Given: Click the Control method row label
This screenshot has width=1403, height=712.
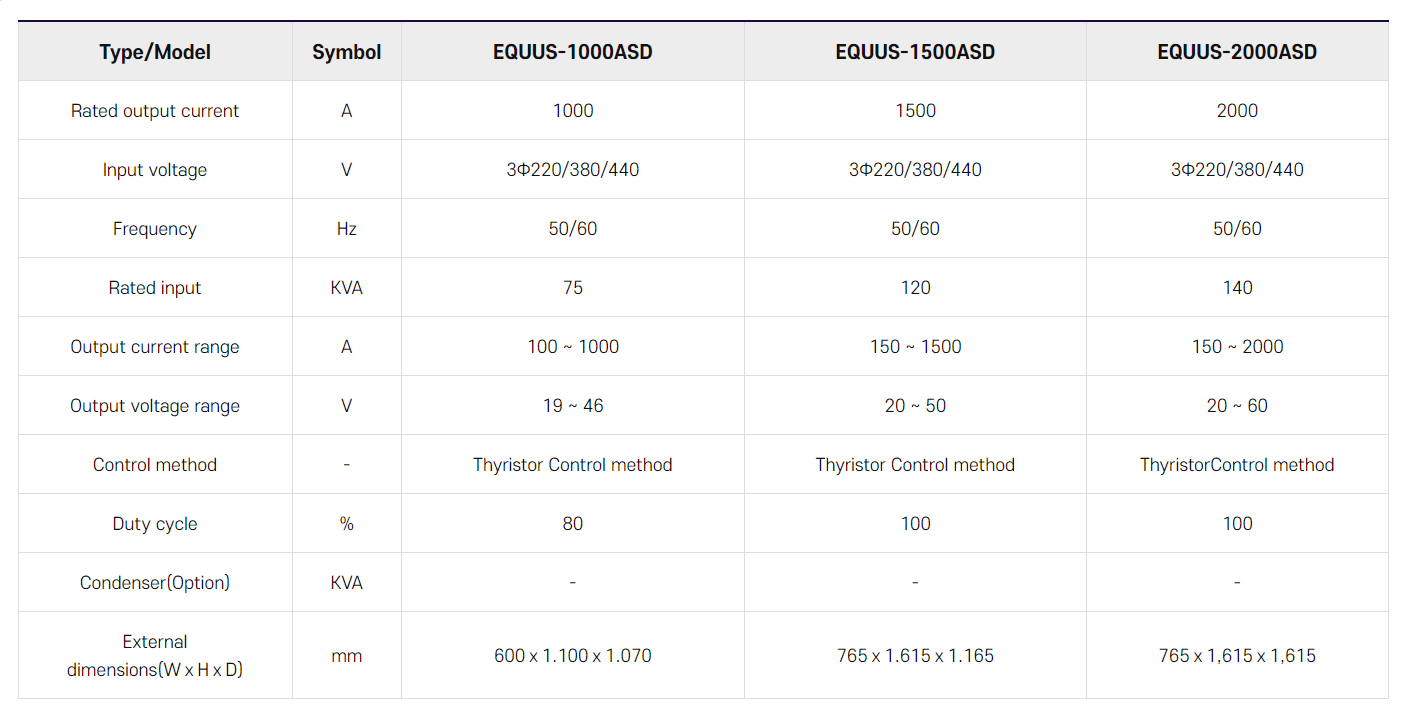Looking at the screenshot, I should click(155, 465).
